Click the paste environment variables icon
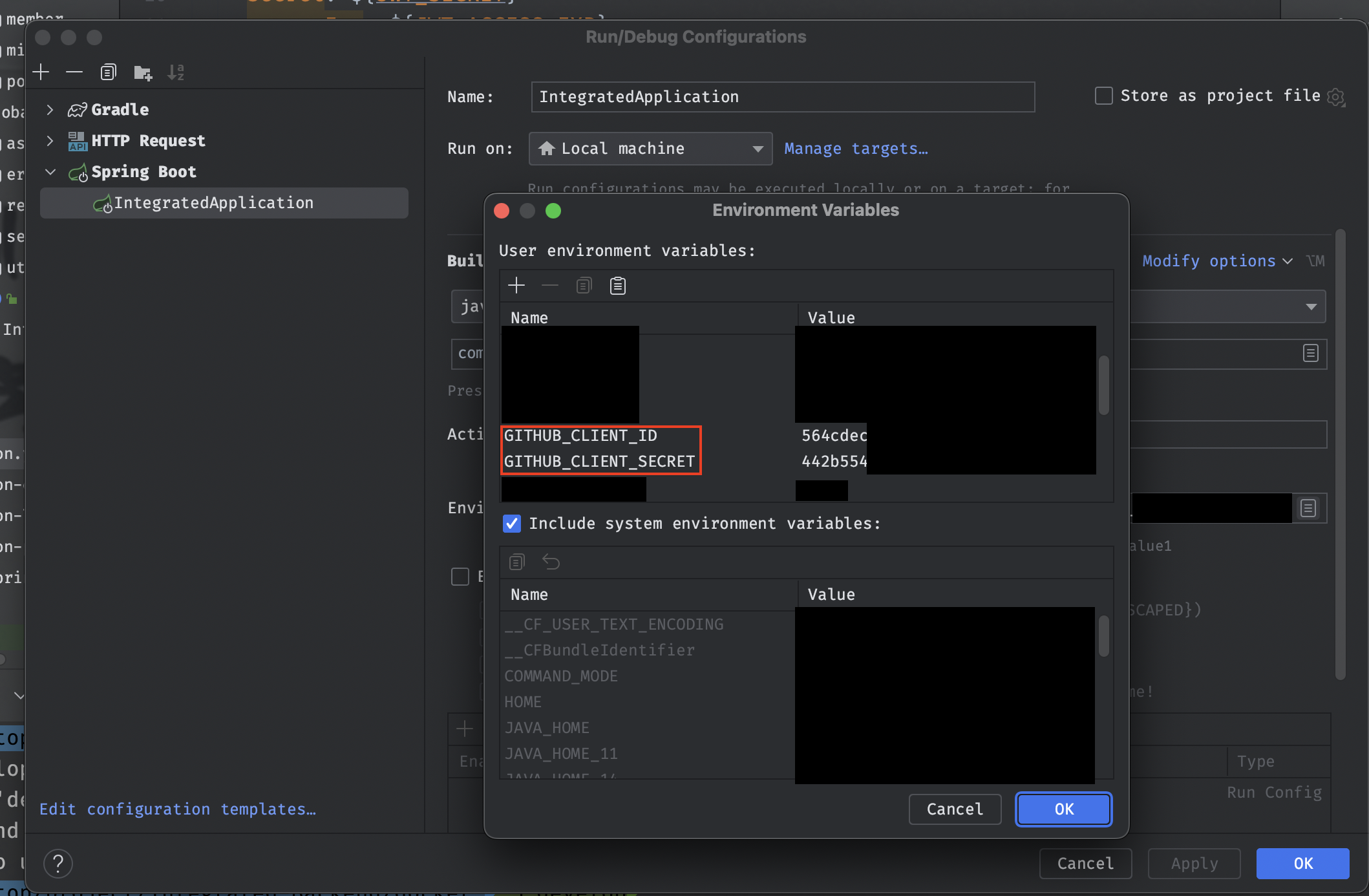This screenshot has width=1369, height=896. pyautogui.click(x=617, y=286)
